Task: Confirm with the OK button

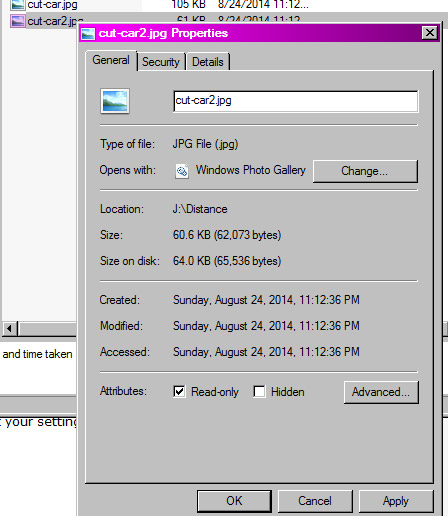Action: (234, 501)
